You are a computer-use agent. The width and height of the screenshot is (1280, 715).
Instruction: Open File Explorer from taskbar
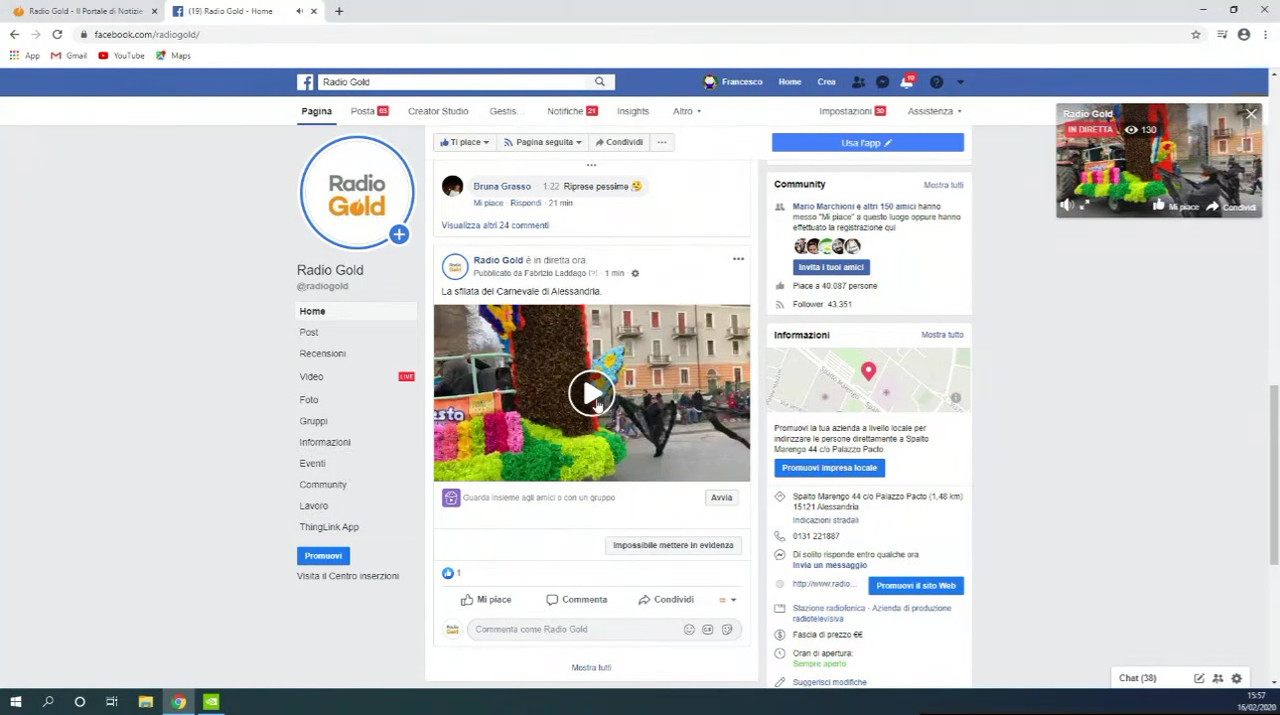pos(145,702)
